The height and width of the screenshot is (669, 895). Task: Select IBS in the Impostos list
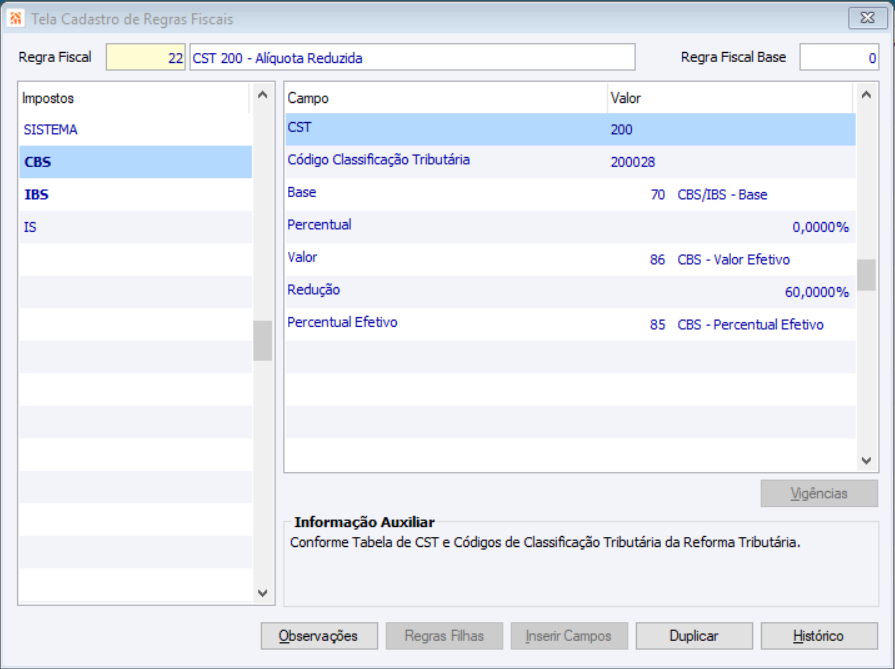(136, 195)
